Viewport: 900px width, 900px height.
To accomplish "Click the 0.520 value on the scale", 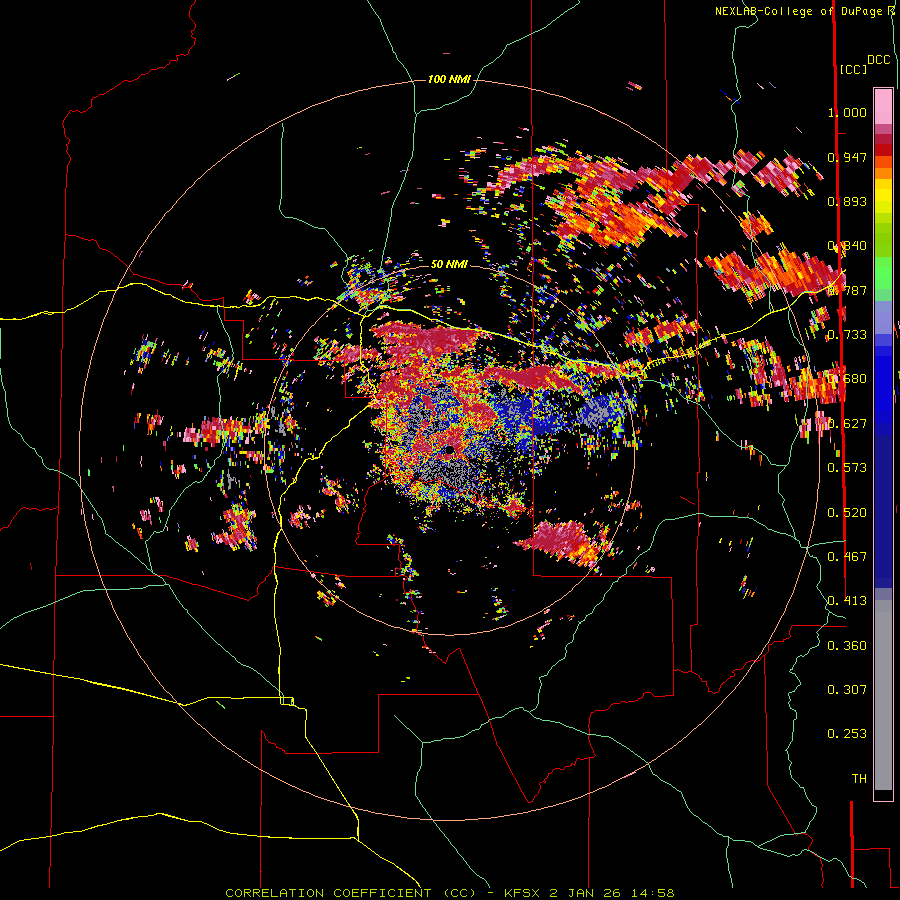I will pyautogui.click(x=847, y=513).
